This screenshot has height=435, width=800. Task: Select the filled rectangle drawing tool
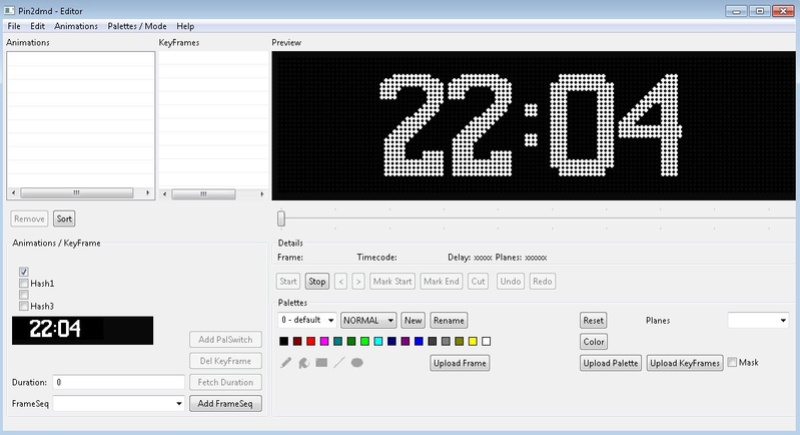point(321,363)
